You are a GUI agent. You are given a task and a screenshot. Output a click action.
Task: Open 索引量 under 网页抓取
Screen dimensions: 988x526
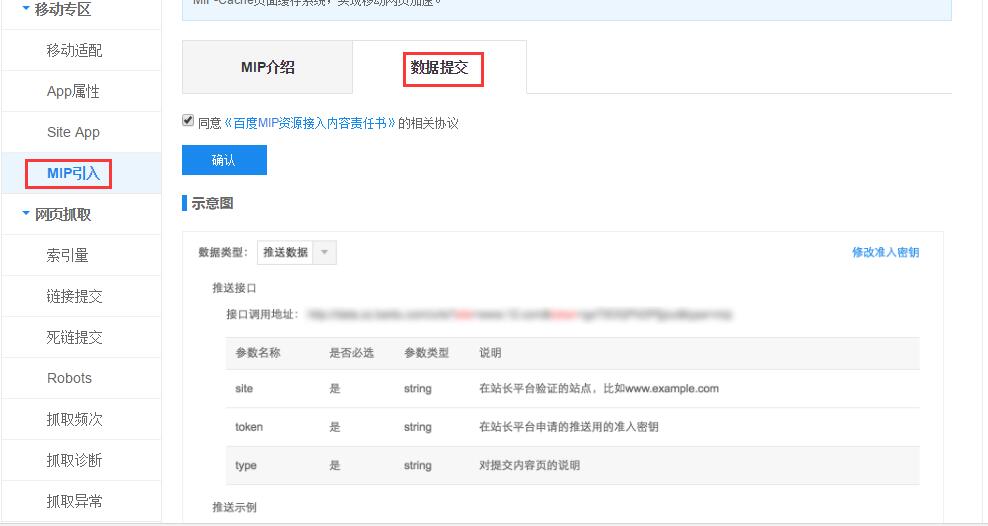click(68, 255)
